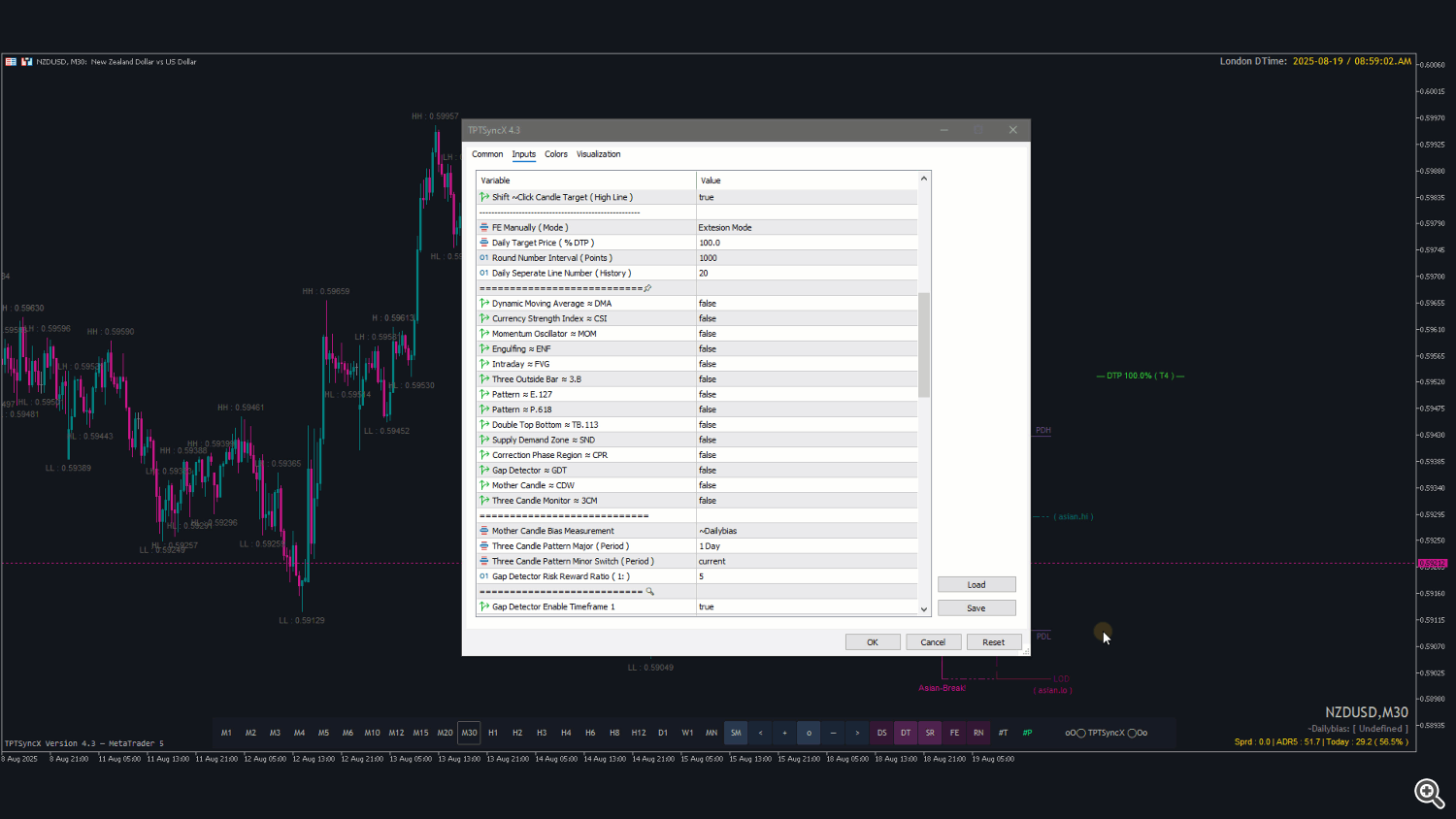Click the Save button
The image size is (1456, 819).
[976, 608]
